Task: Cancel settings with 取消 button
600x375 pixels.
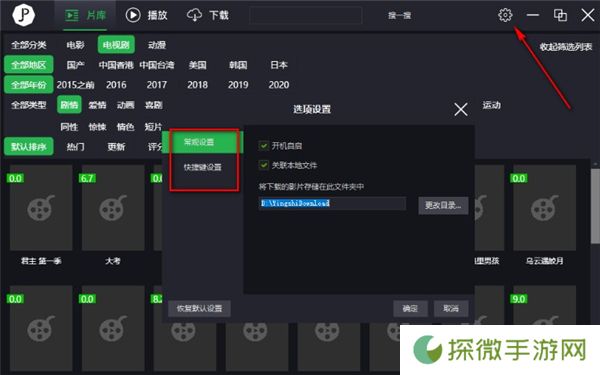Action: (x=451, y=308)
